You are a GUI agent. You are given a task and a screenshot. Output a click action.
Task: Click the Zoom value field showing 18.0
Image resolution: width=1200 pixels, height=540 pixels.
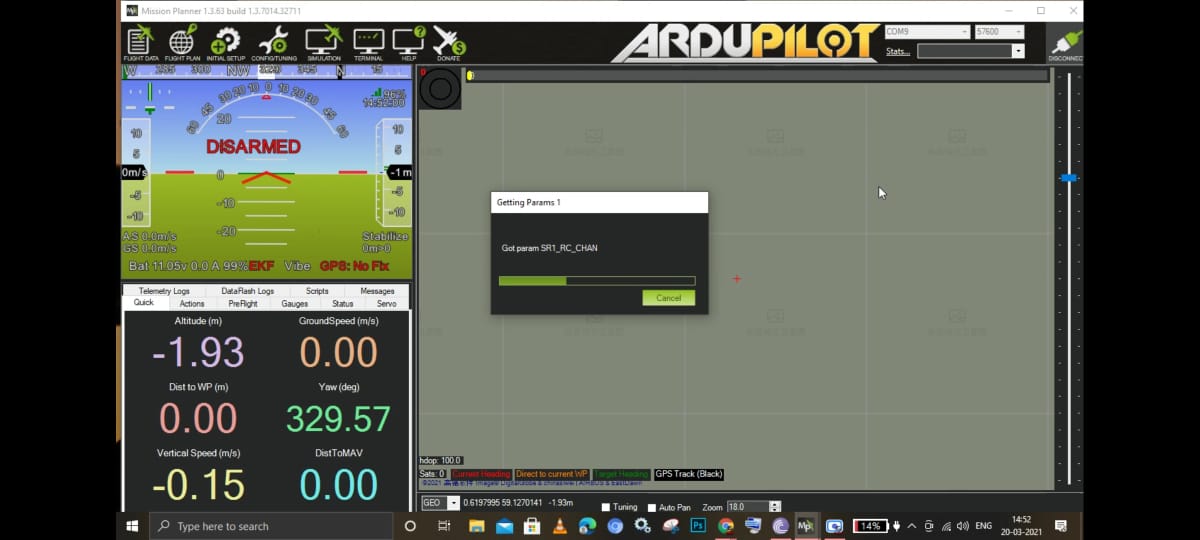(747, 507)
